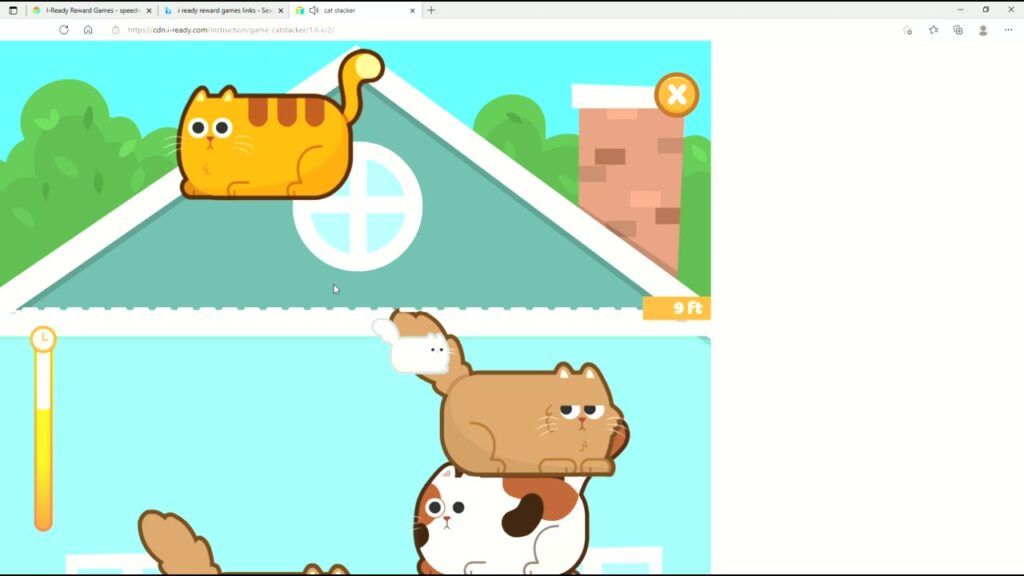Restore down the browser window

985,10
